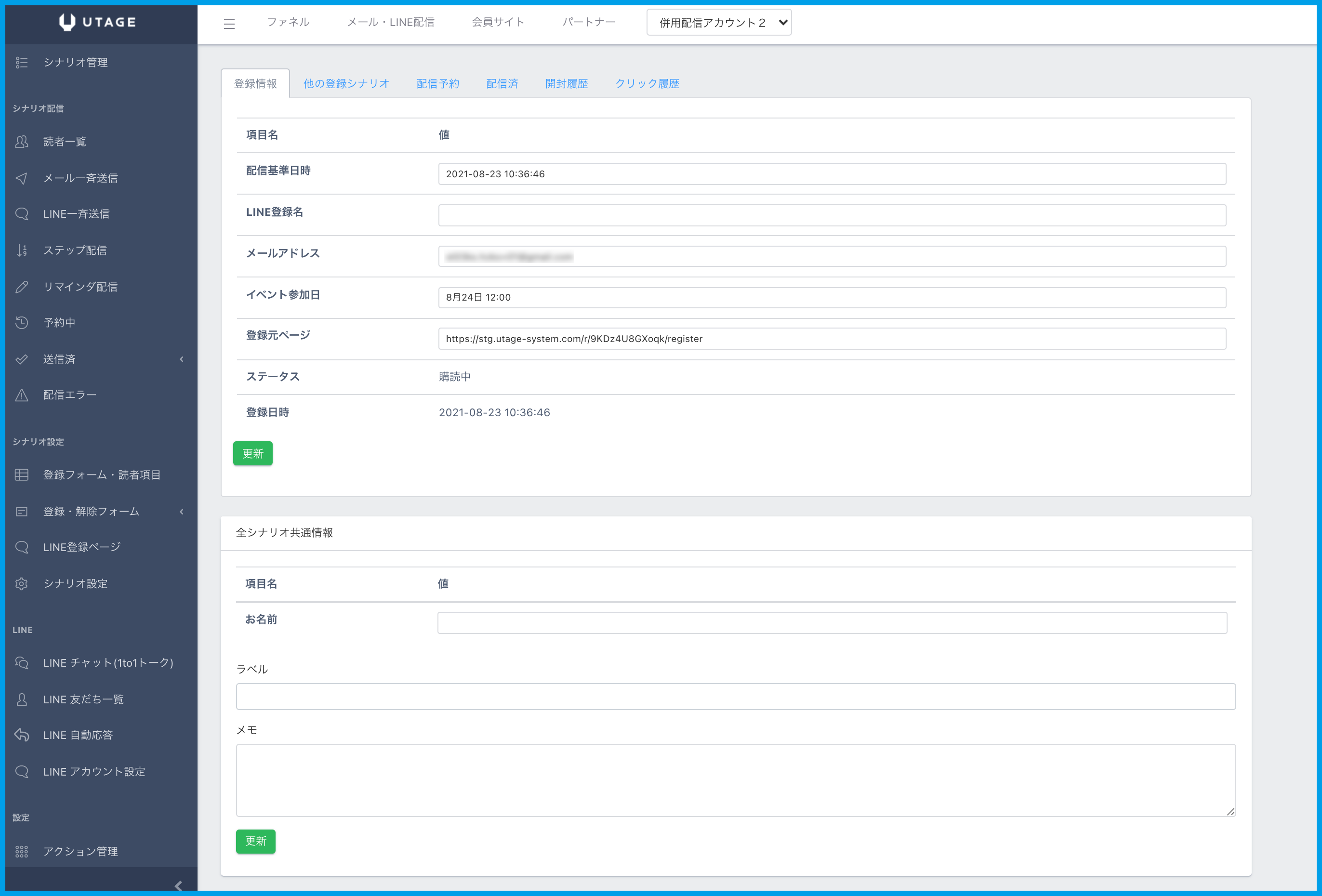This screenshot has width=1322, height=896.
Task: Click the 読者一覧 people icon
Action: point(22,142)
